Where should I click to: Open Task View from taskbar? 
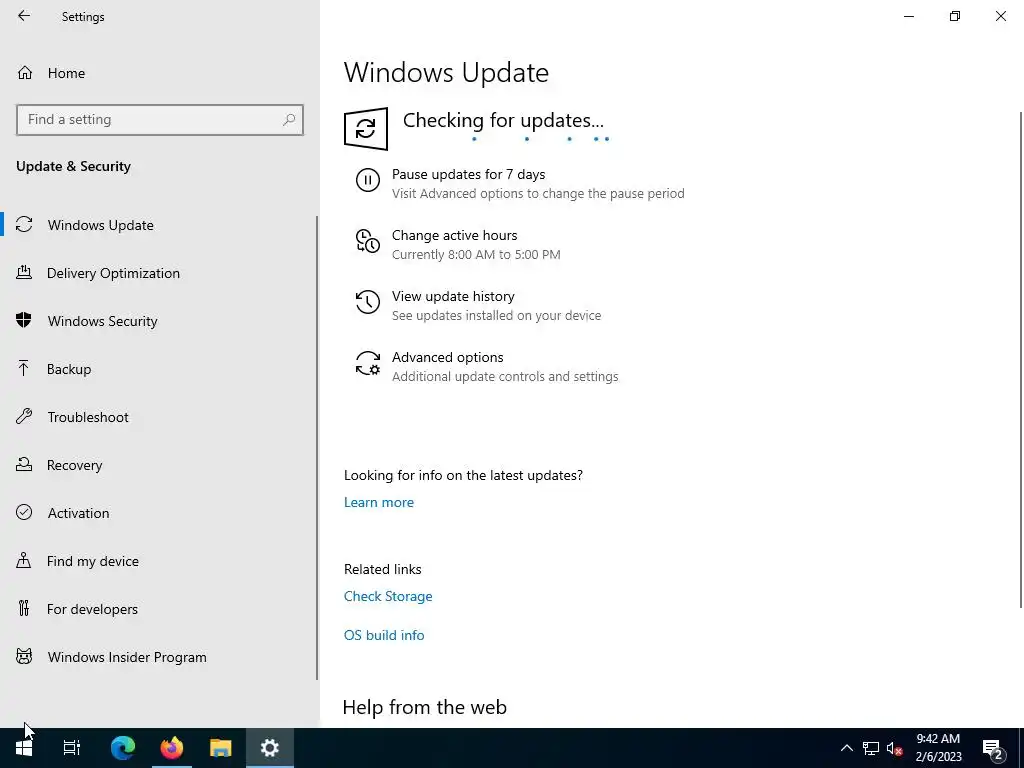click(x=71, y=748)
